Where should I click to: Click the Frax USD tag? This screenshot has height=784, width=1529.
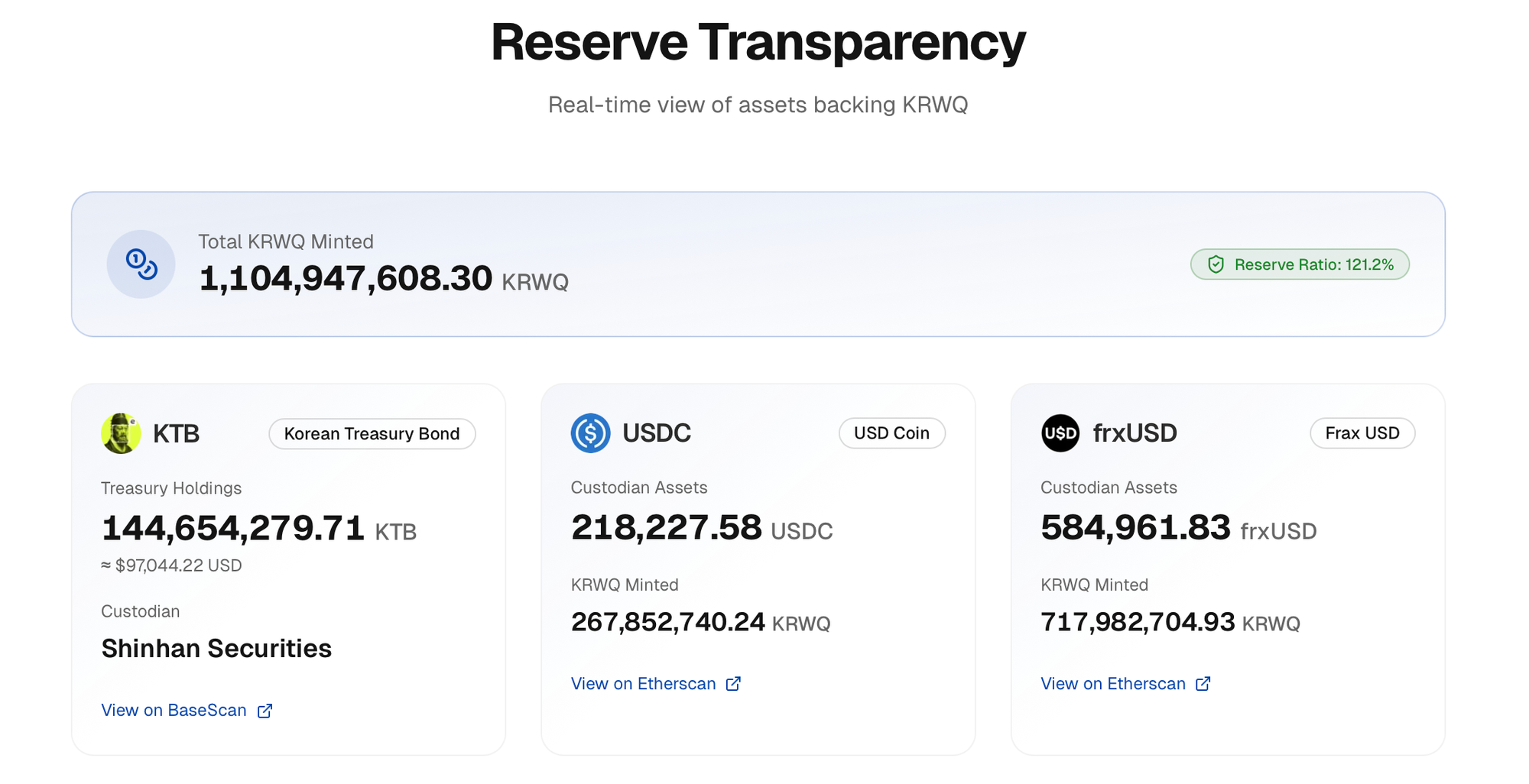click(x=1362, y=433)
